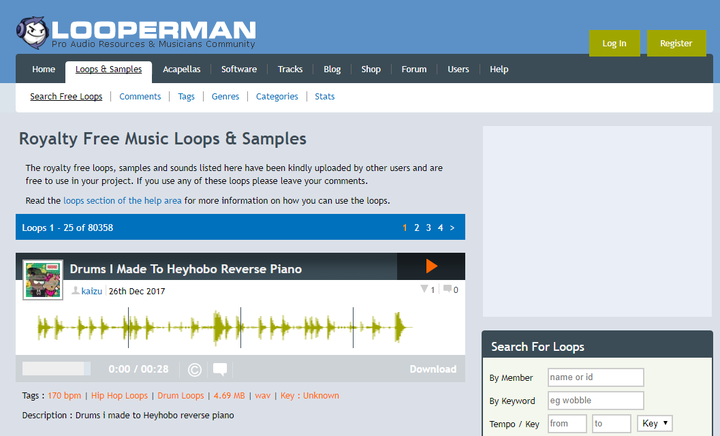Screen dimensions: 720x436
Task: Open the Categories sub-tab
Action: tap(277, 96)
